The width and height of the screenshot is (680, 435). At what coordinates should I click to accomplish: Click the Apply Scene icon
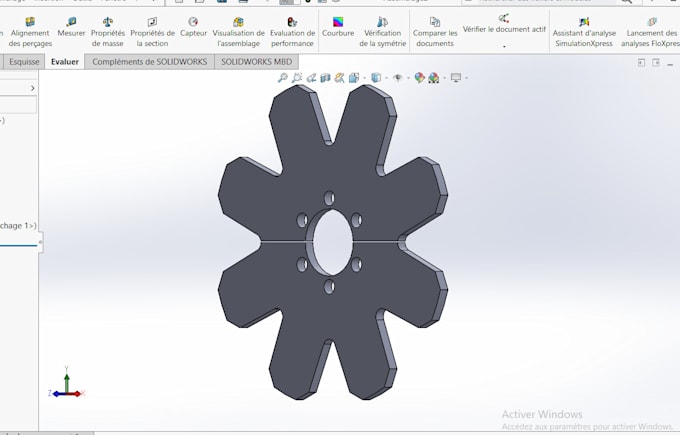[x=434, y=78]
